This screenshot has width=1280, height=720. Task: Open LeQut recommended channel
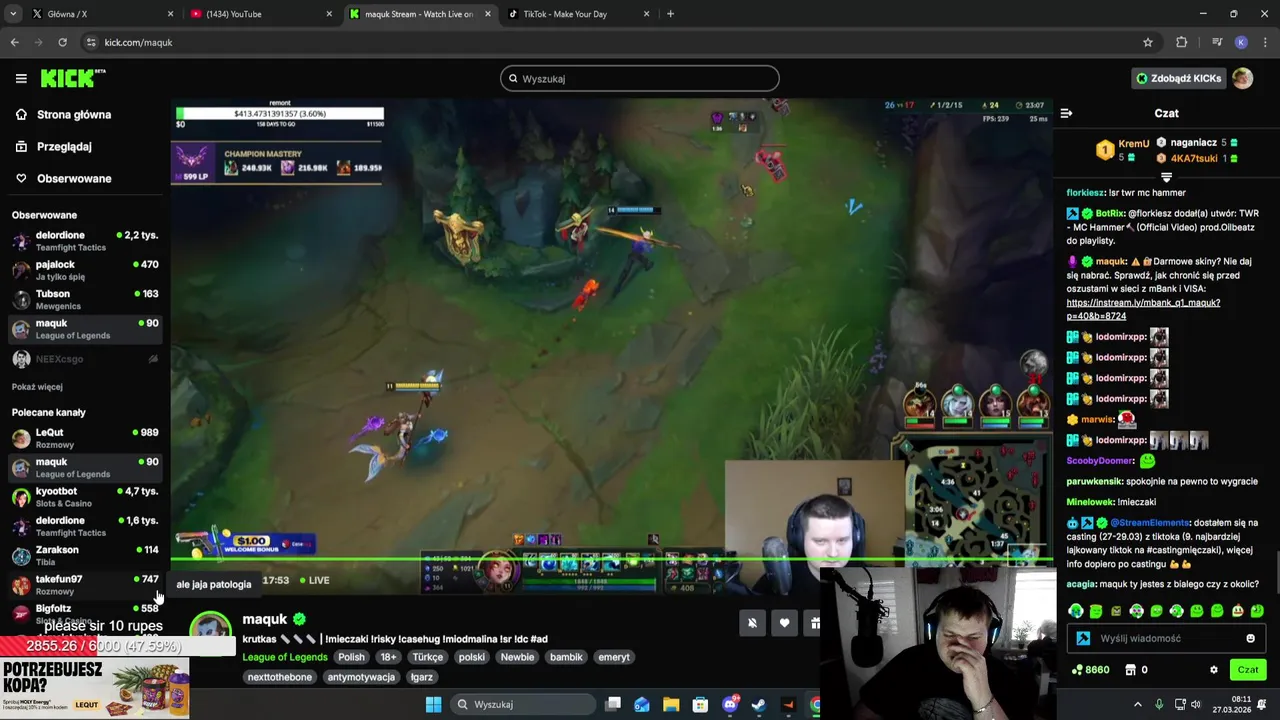[x=85, y=438]
